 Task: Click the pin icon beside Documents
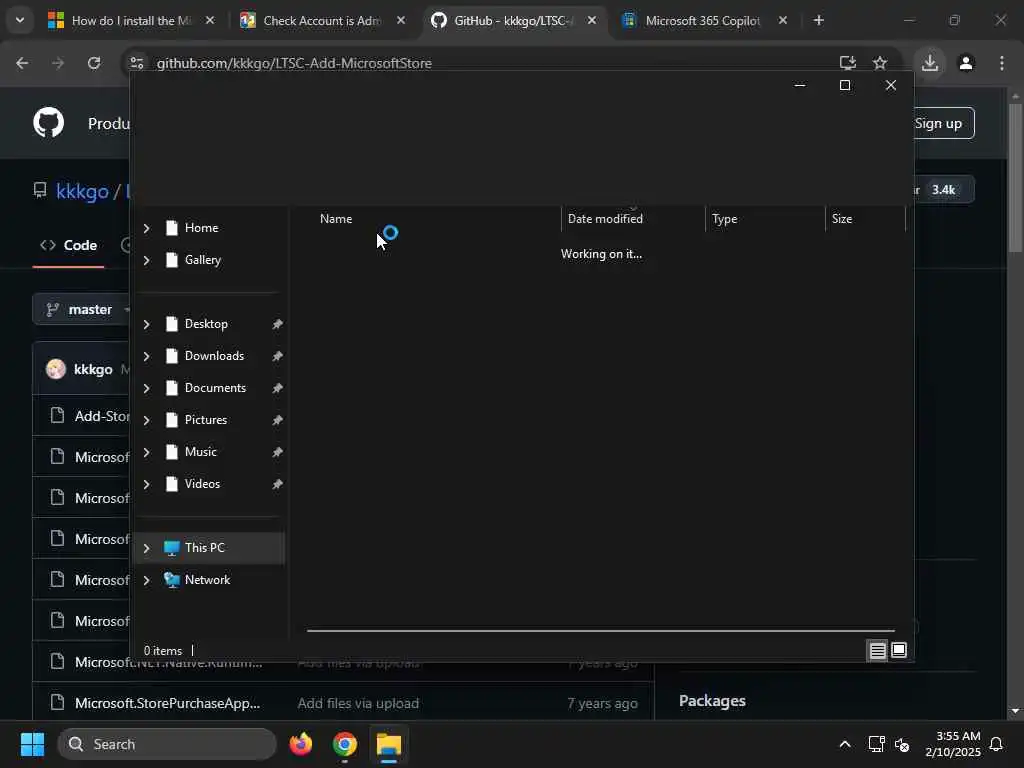(x=277, y=388)
